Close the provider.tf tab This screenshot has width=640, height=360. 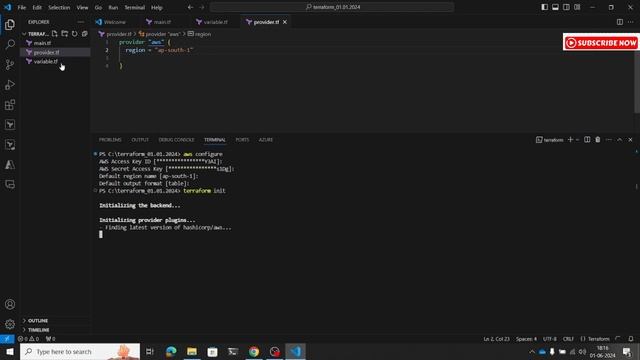pyautogui.click(x=285, y=22)
